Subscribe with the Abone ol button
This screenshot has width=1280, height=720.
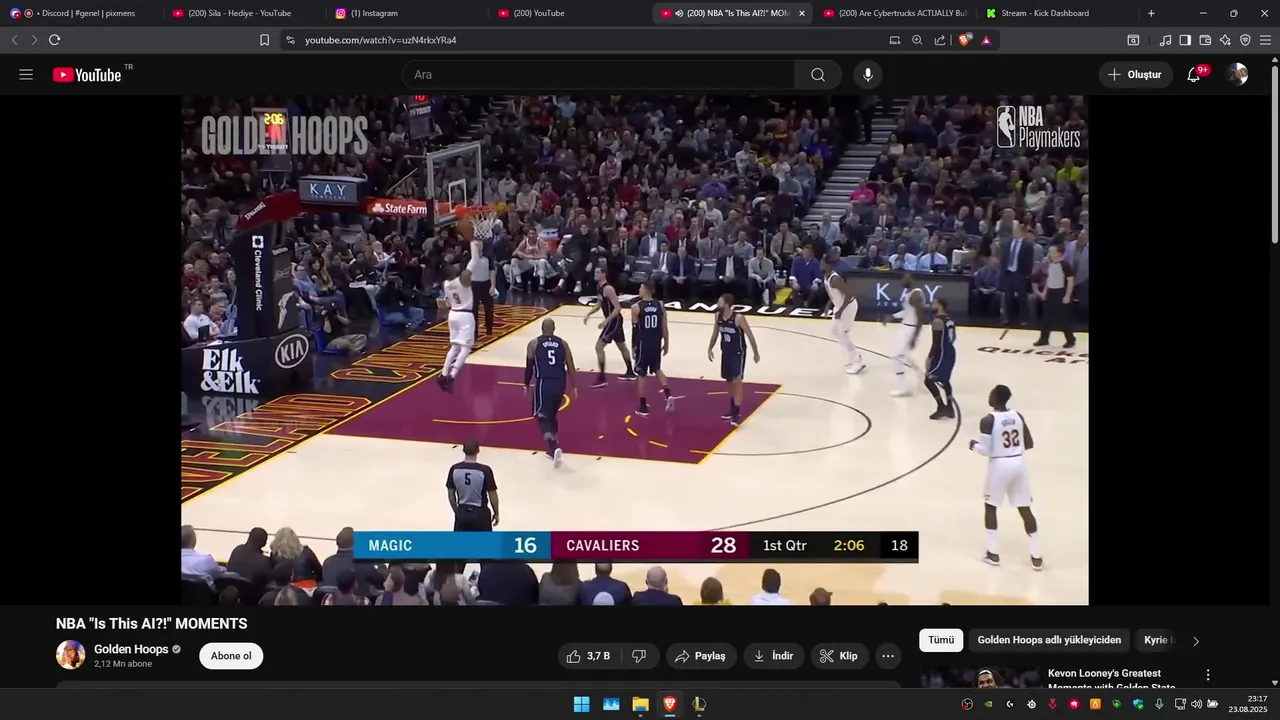click(x=231, y=656)
